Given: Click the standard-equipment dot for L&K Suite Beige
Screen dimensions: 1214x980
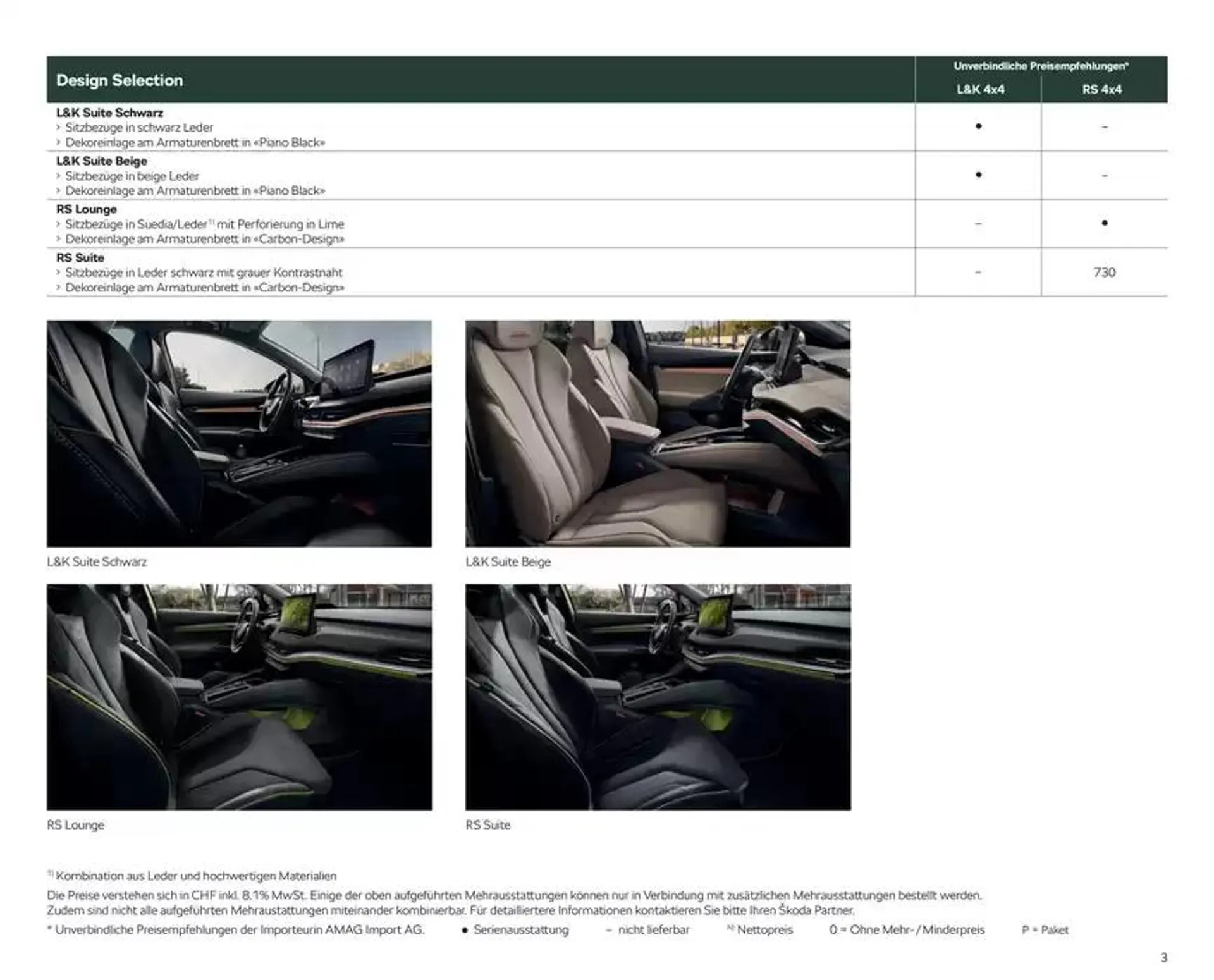Looking at the screenshot, I should 978,175.
